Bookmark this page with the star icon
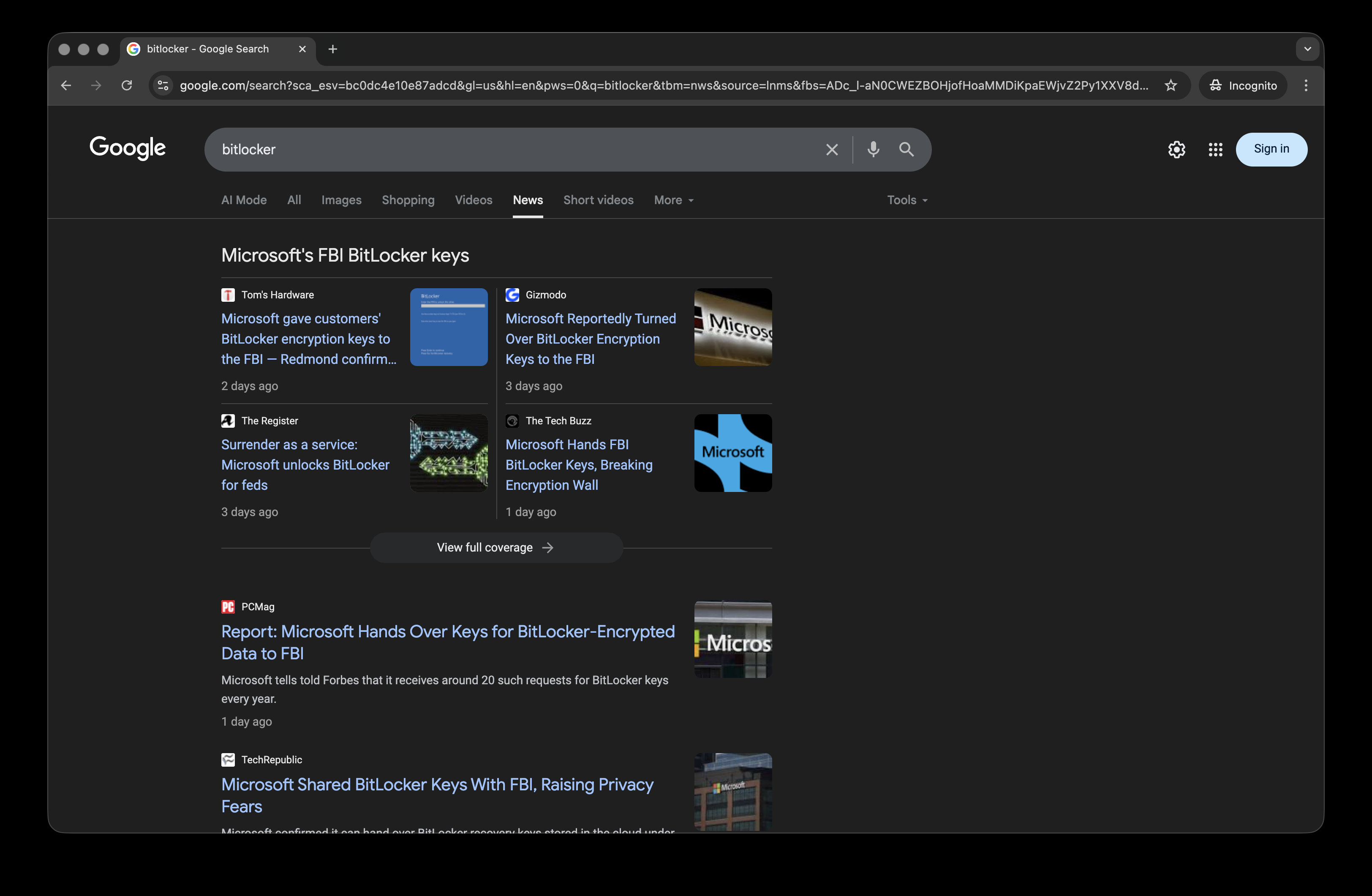1372x896 pixels. click(1171, 85)
